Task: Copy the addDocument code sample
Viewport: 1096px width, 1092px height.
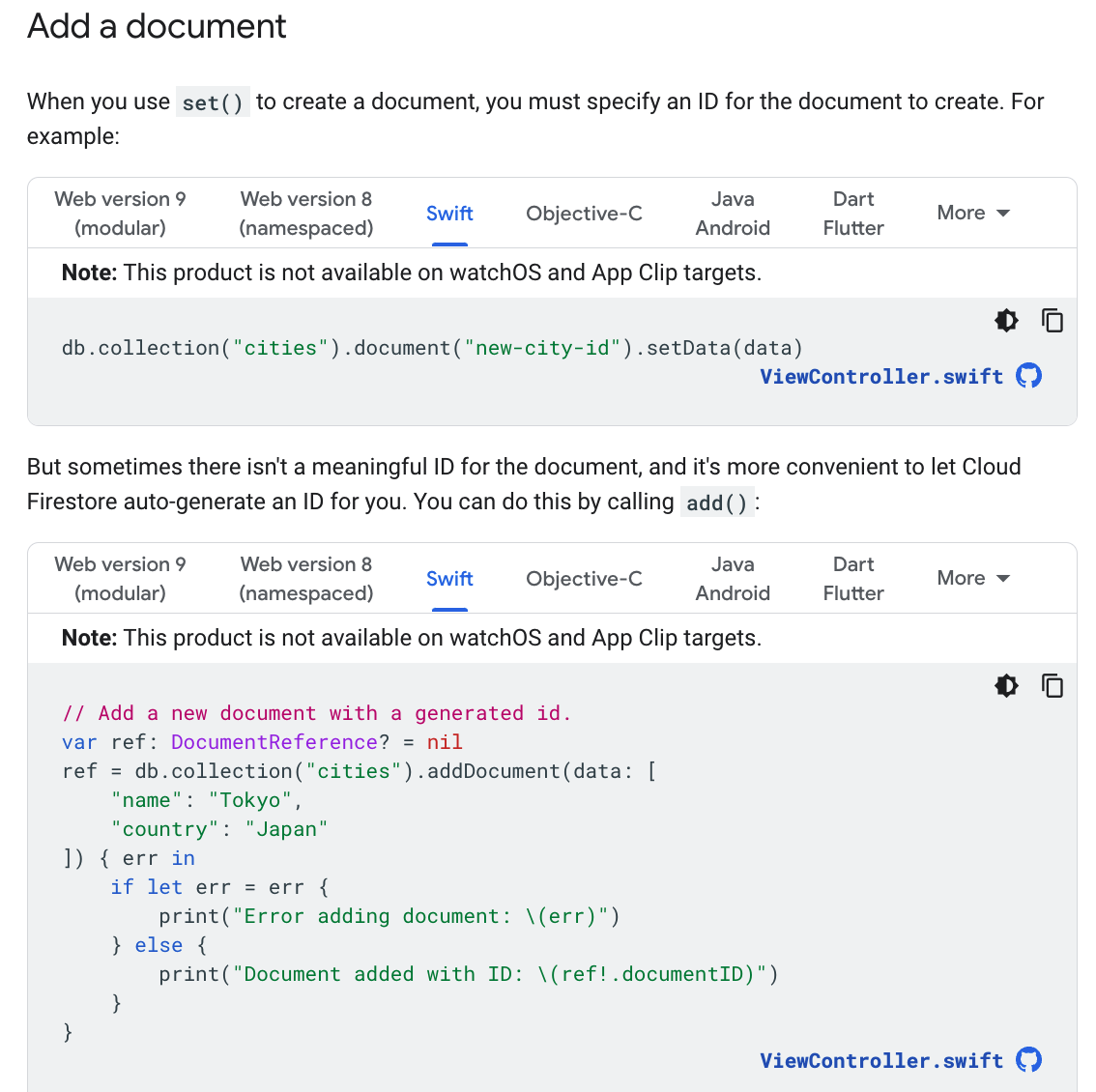Action: point(1053,686)
